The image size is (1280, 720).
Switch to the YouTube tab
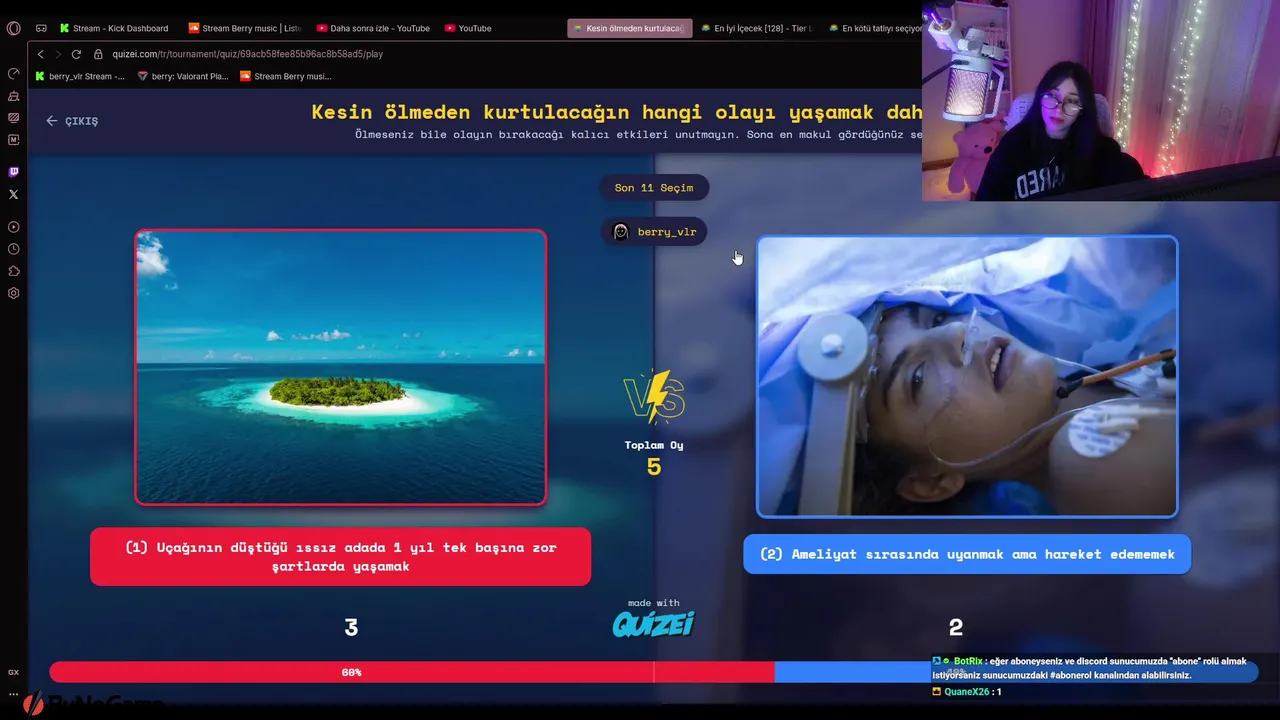tap(468, 28)
